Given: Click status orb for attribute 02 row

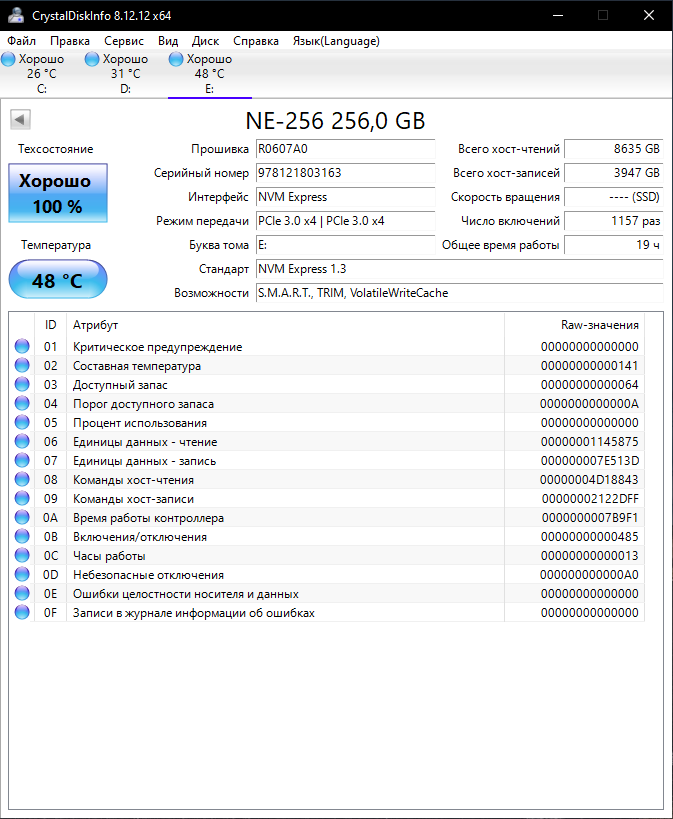Looking at the screenshot, I should pyautogui.click(x=22, y=365).
